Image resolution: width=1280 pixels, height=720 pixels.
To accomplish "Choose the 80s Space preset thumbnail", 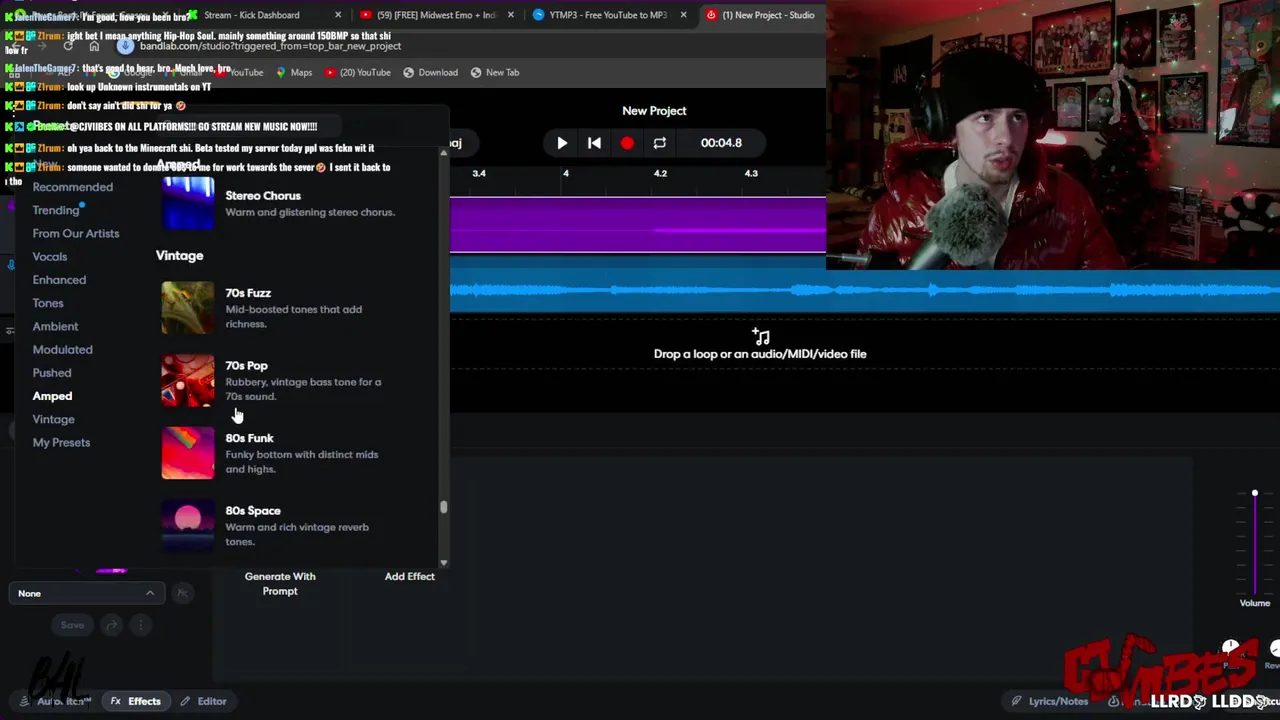I will tap(188, 525).
